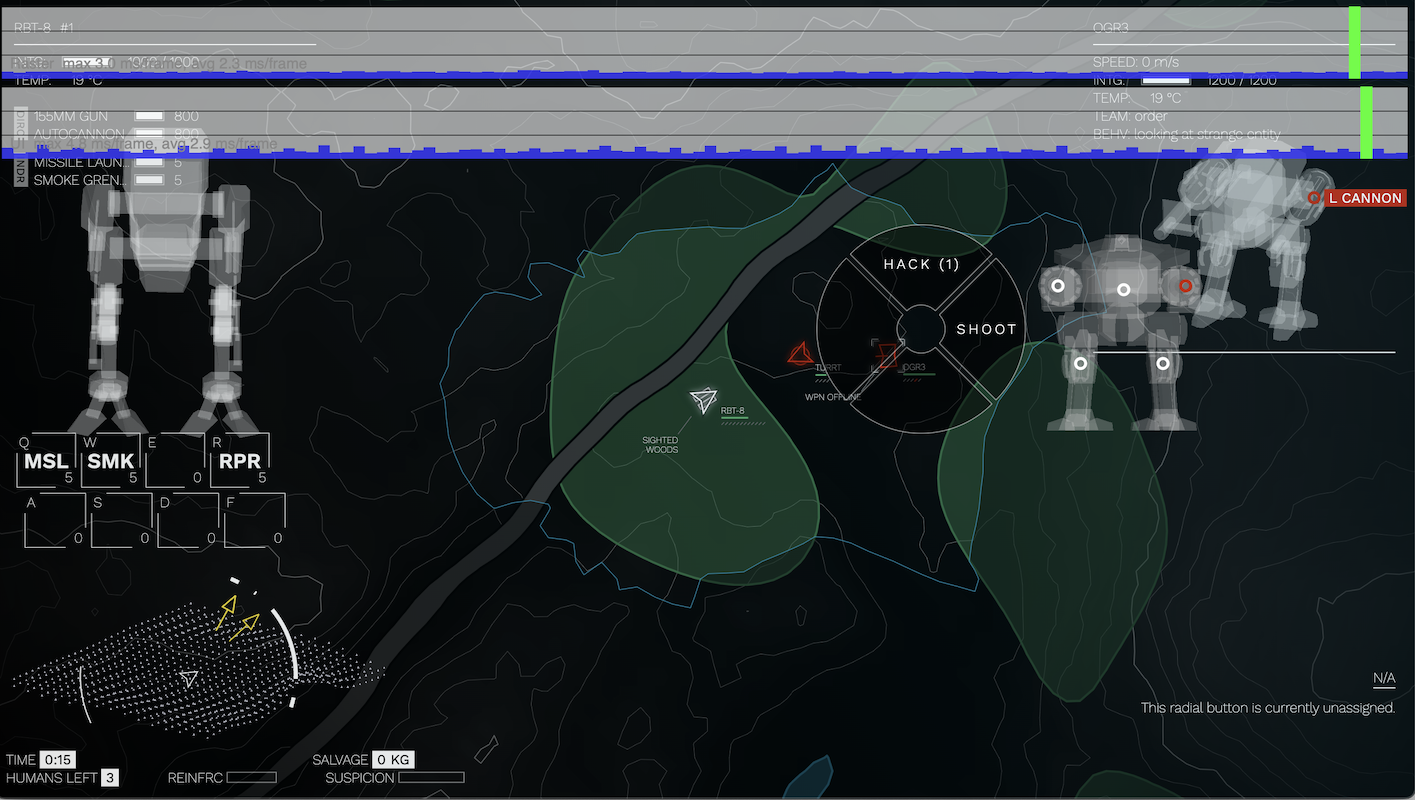Target the mech's left leg hardpoint circle
Viewport: 1415px width, 800px height.
pos(1080,364)
